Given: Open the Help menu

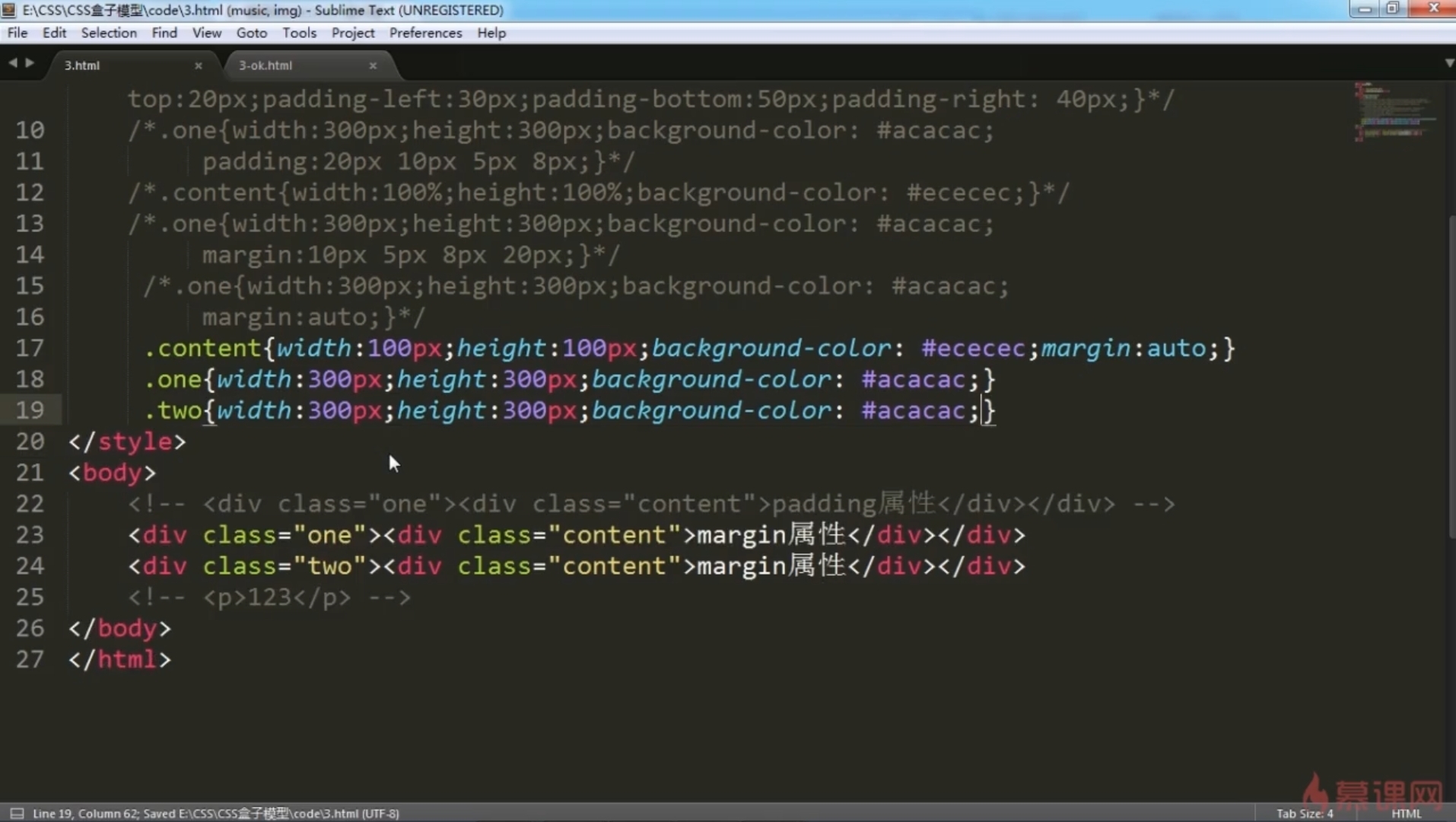Looking at the screenshot, I should click(x=491, y=33).
